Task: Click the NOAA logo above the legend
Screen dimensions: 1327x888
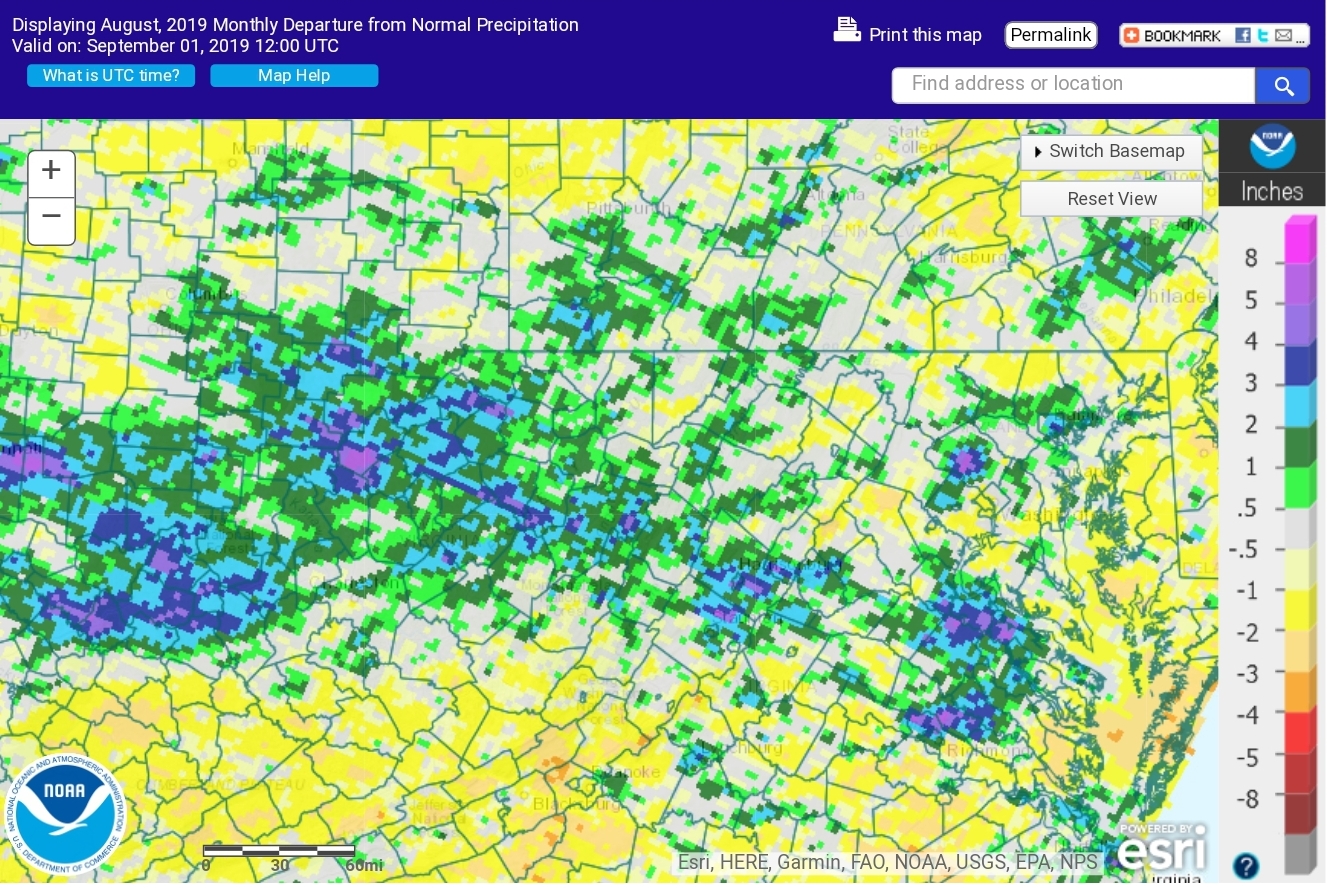Action: pyautogui.click(x=1272, y=147)
